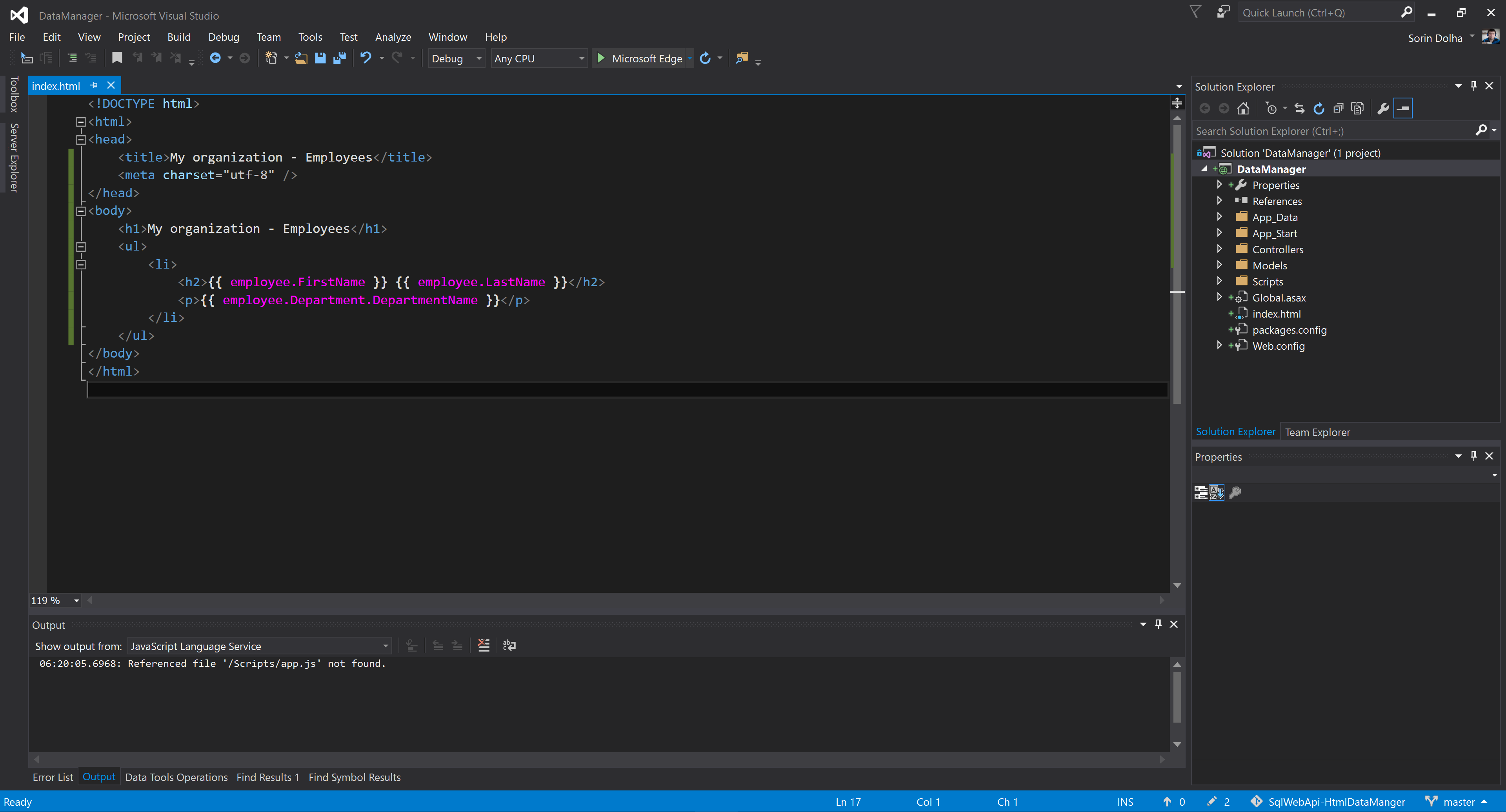Viewport: 1506px width, 812px height.
Task: Open the Analyze menu
Action: point(393,37)
